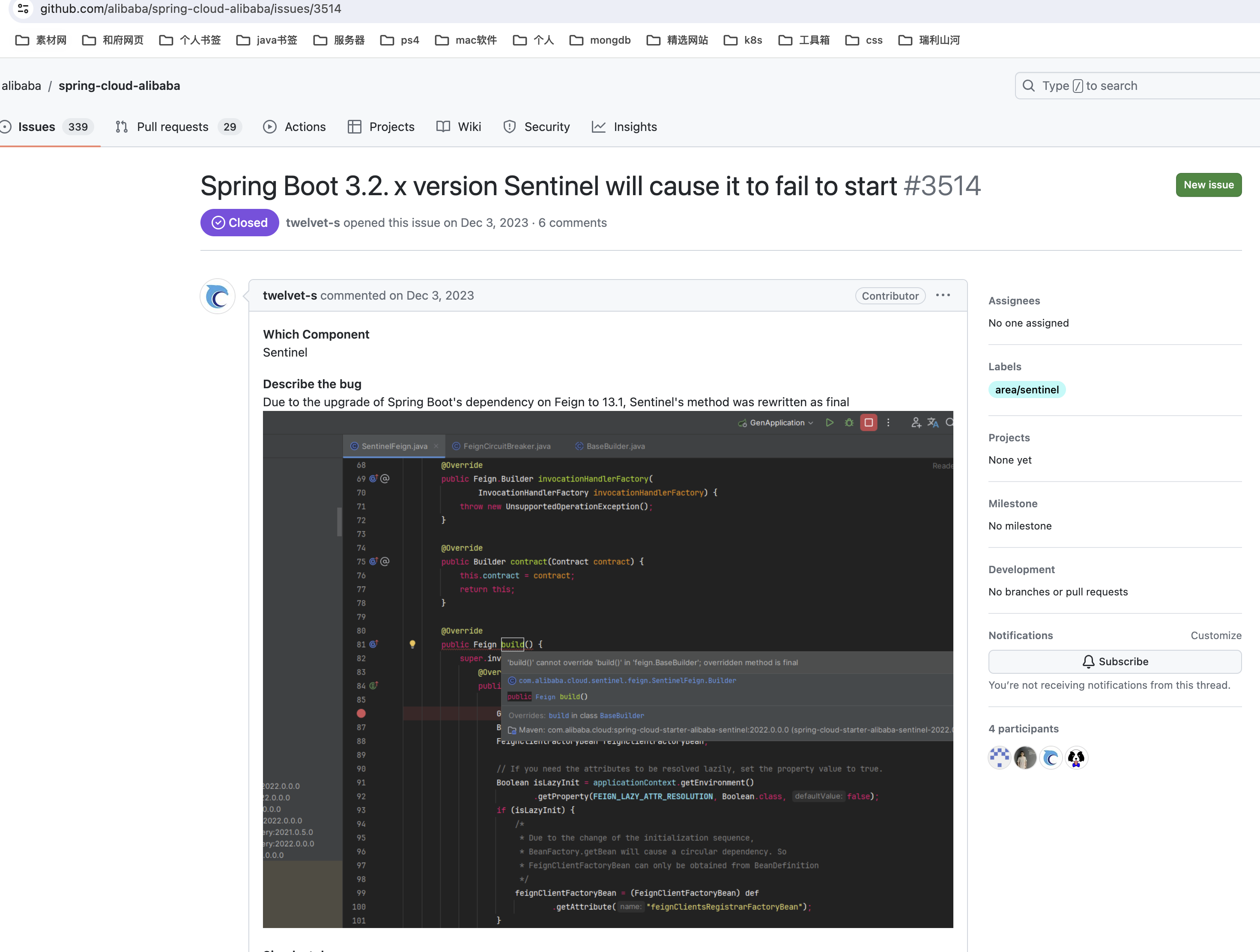Open the Insights tab
The height and width of the screenshot is (952, 1260).
[x=624, y=126]
